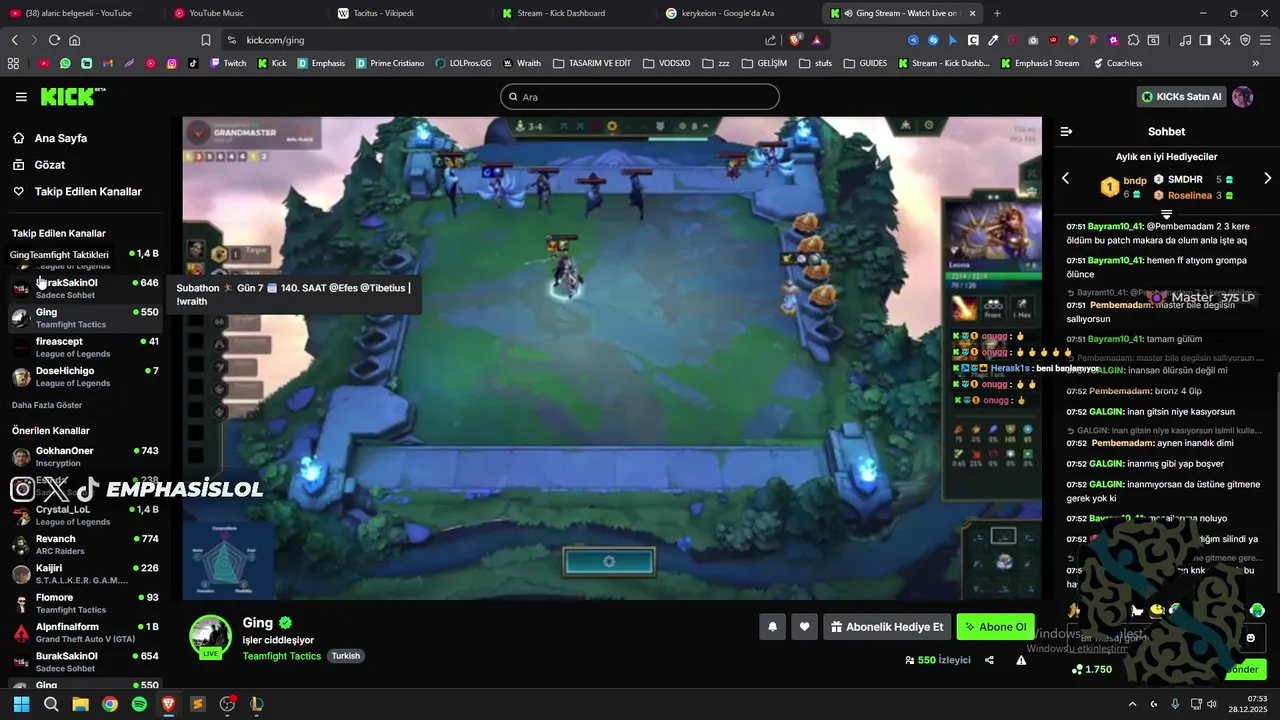Show previous top gifters leaderboard page
1280x720 pixels.
(x=1066, y=178)
